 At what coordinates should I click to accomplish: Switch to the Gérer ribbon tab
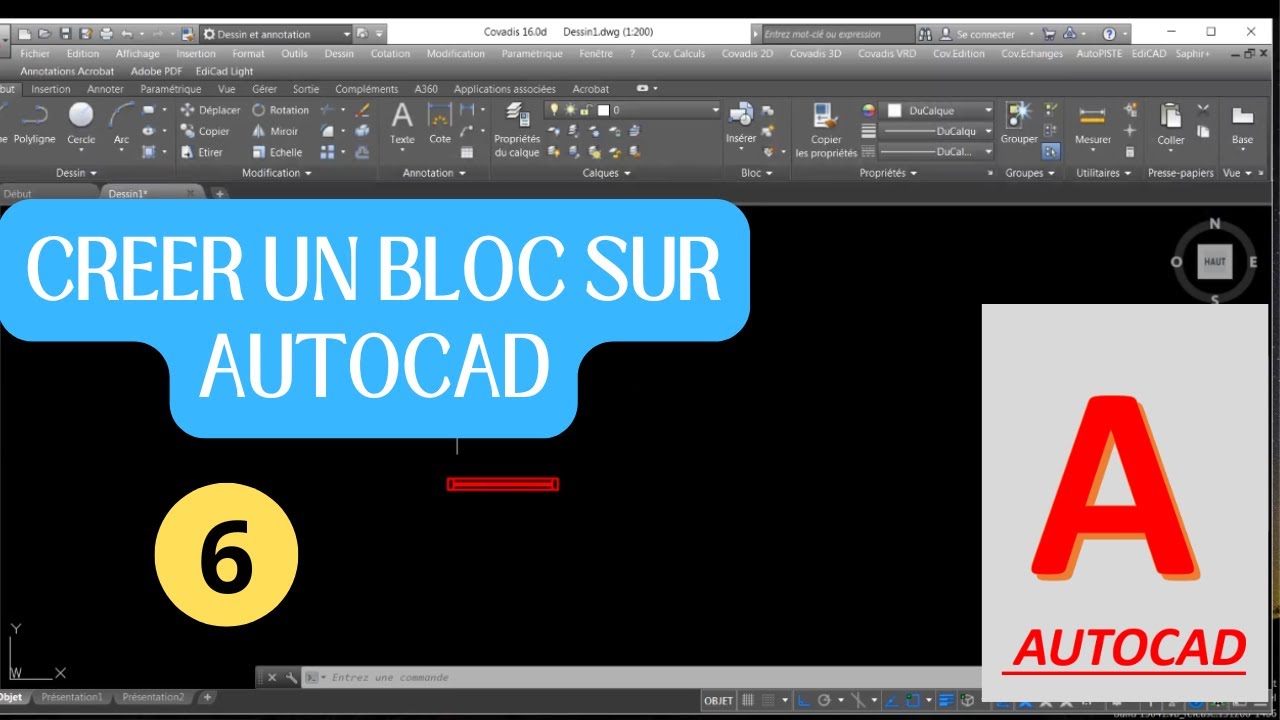click(263, 89)
